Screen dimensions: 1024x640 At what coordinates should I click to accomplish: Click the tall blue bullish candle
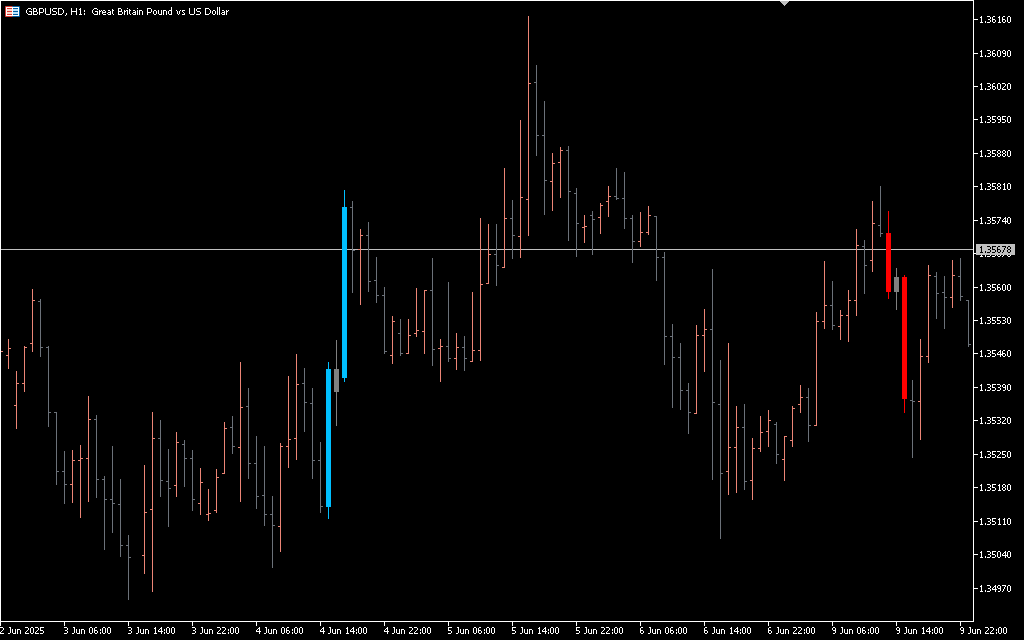[344, 290]
